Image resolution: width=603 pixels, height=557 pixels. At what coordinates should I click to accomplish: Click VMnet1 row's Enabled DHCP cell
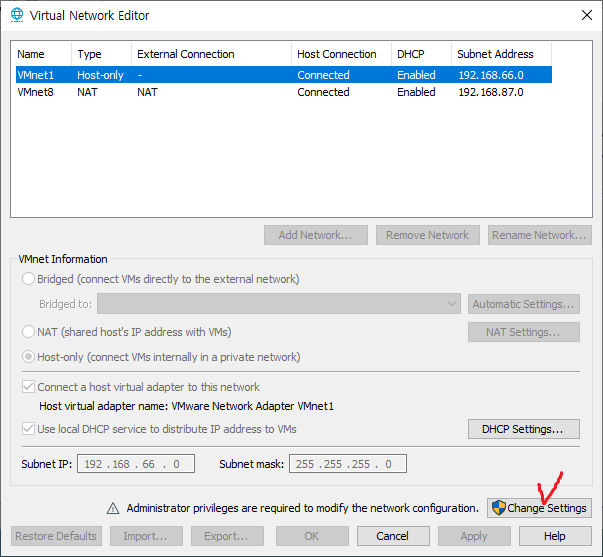click(x=416, y=75)
